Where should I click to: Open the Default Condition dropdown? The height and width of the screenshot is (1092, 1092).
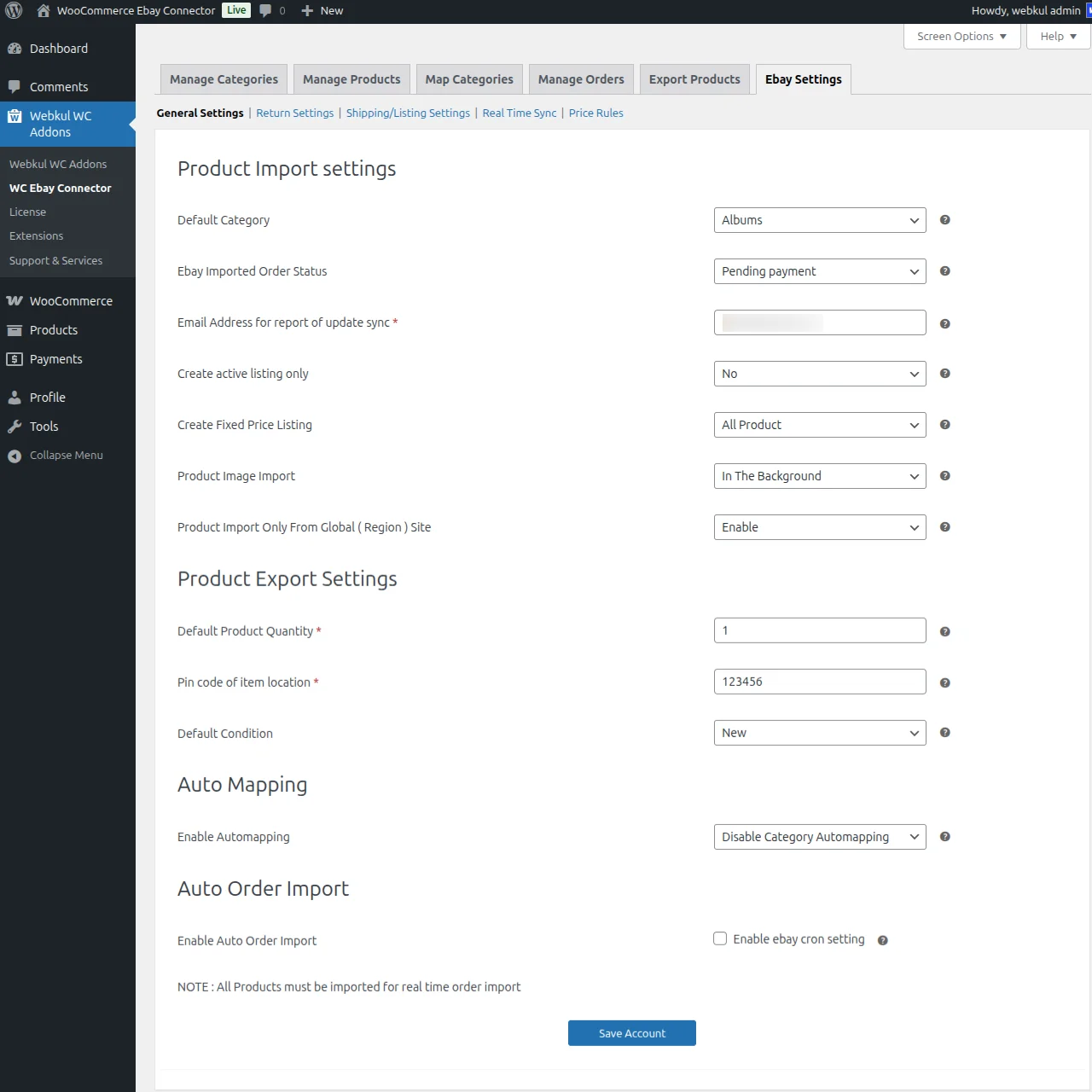click(820, 733)
